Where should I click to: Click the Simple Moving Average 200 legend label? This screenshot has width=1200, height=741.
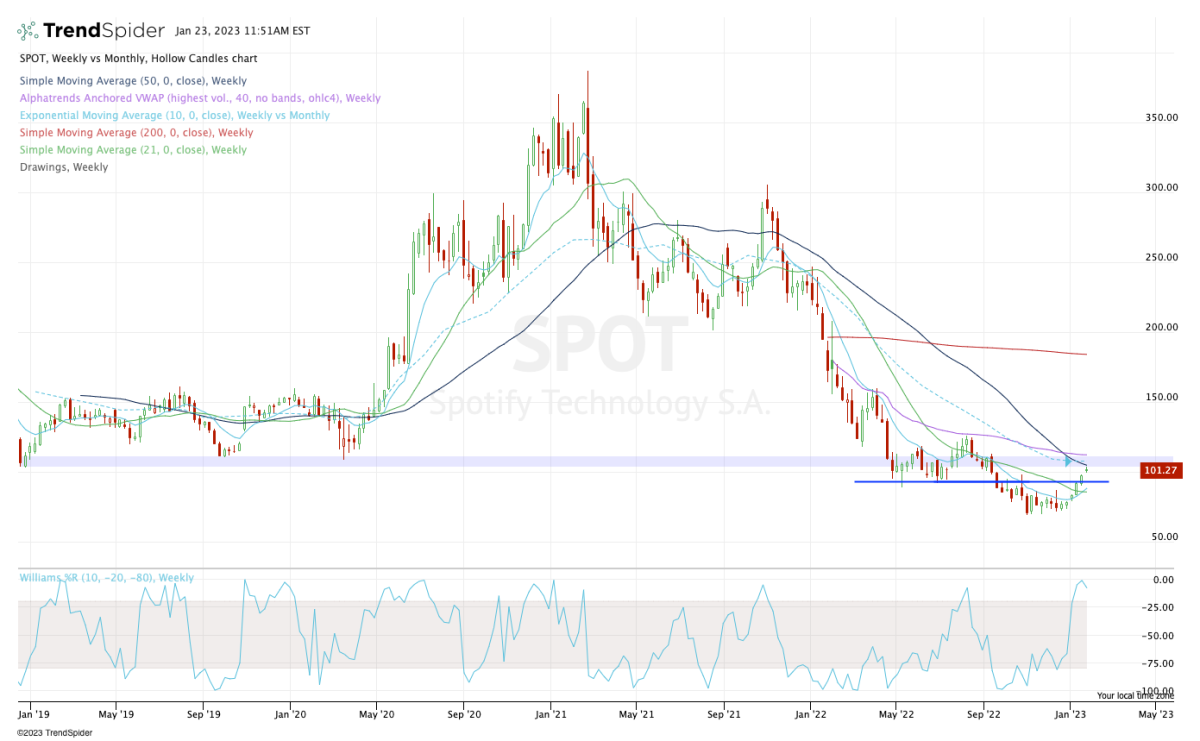pos(136,132)
